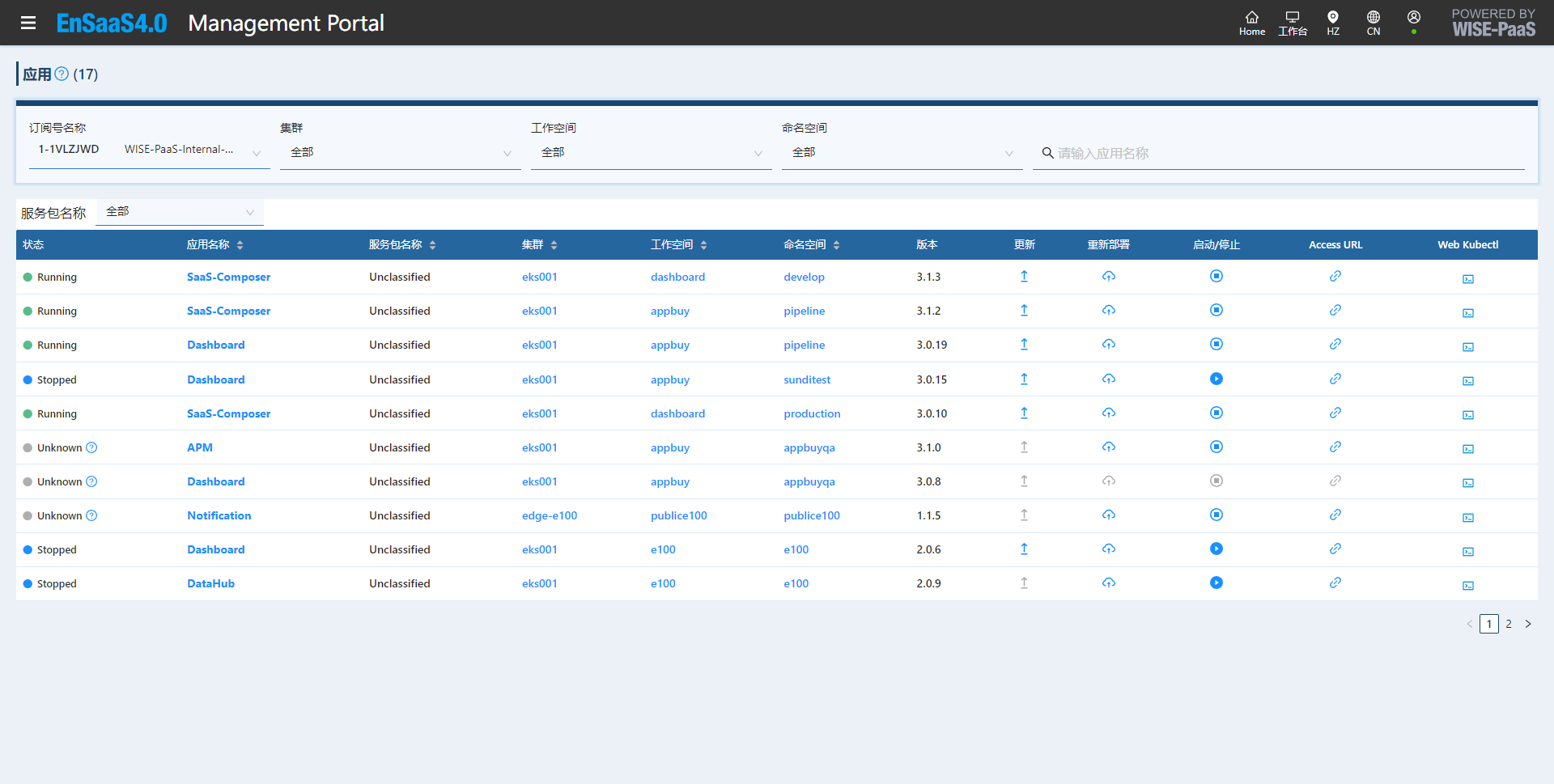
Task: Redeploy SaaS-Composer production version 3.0.10
Action: pyautogui.click(x=1109, y=413)
